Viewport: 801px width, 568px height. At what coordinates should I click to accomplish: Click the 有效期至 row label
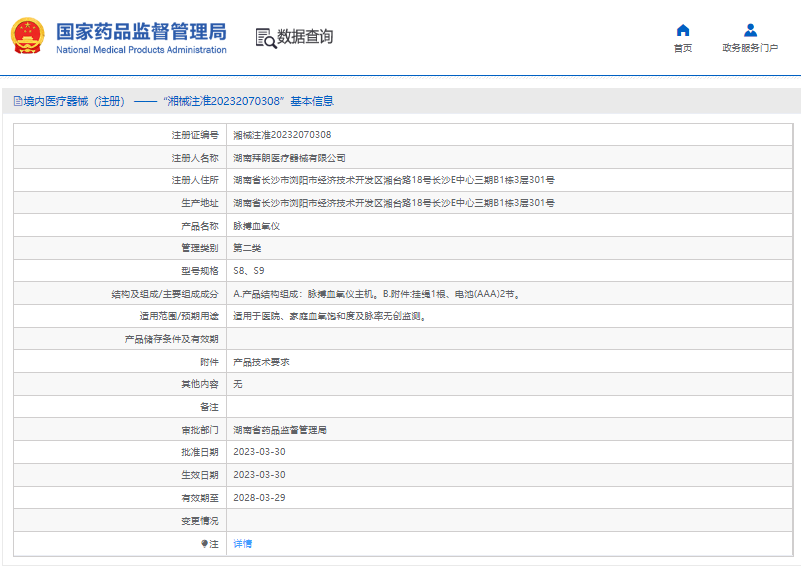(200, 498)
